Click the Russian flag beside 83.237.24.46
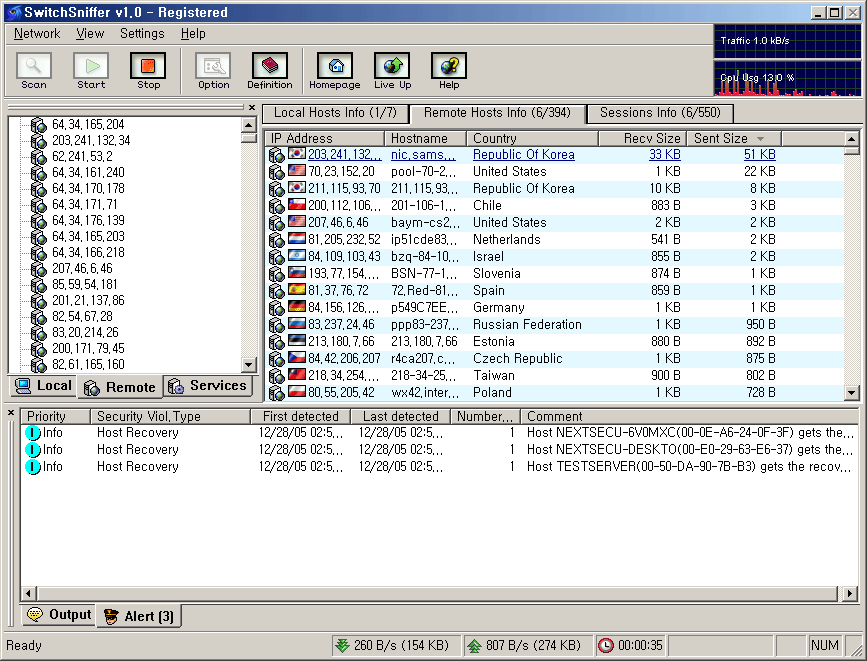Screen dimensions: 867x661 [297, 324]
